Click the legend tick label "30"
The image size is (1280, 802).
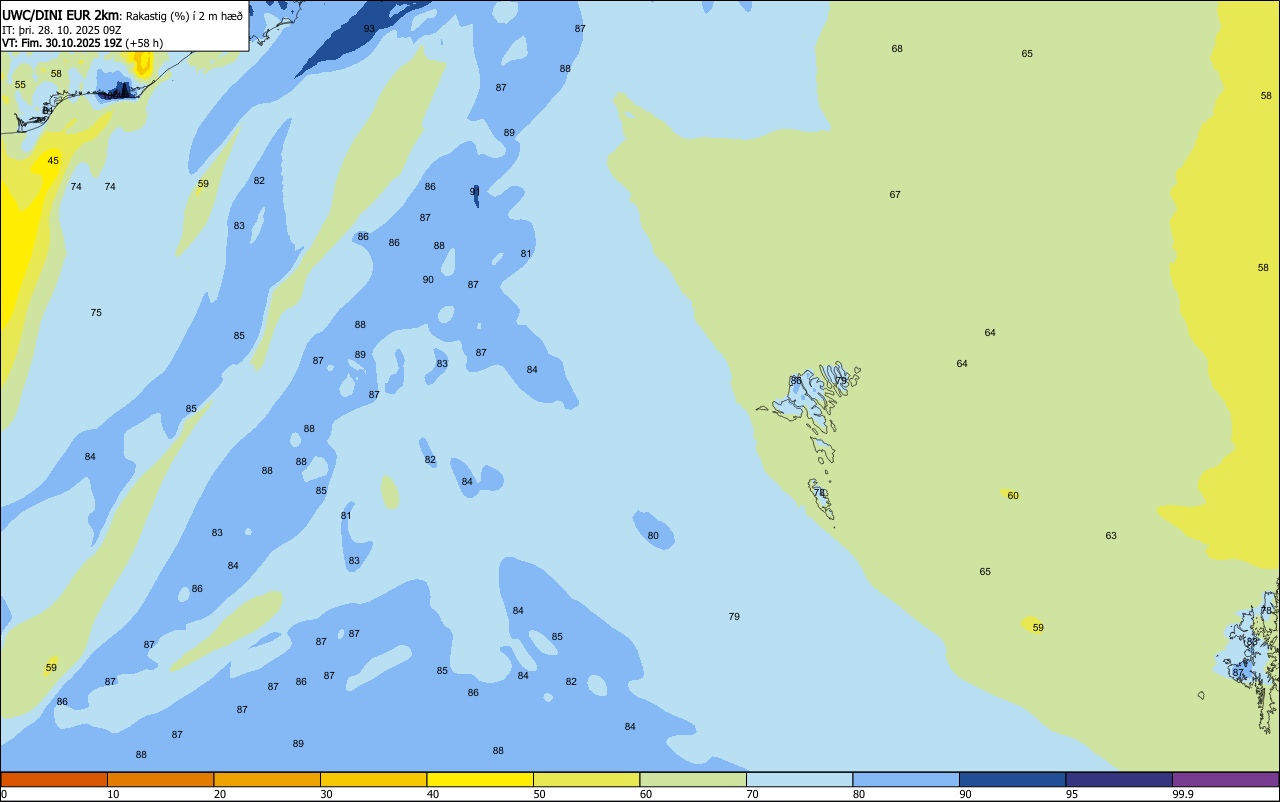(x=326, y=794)
